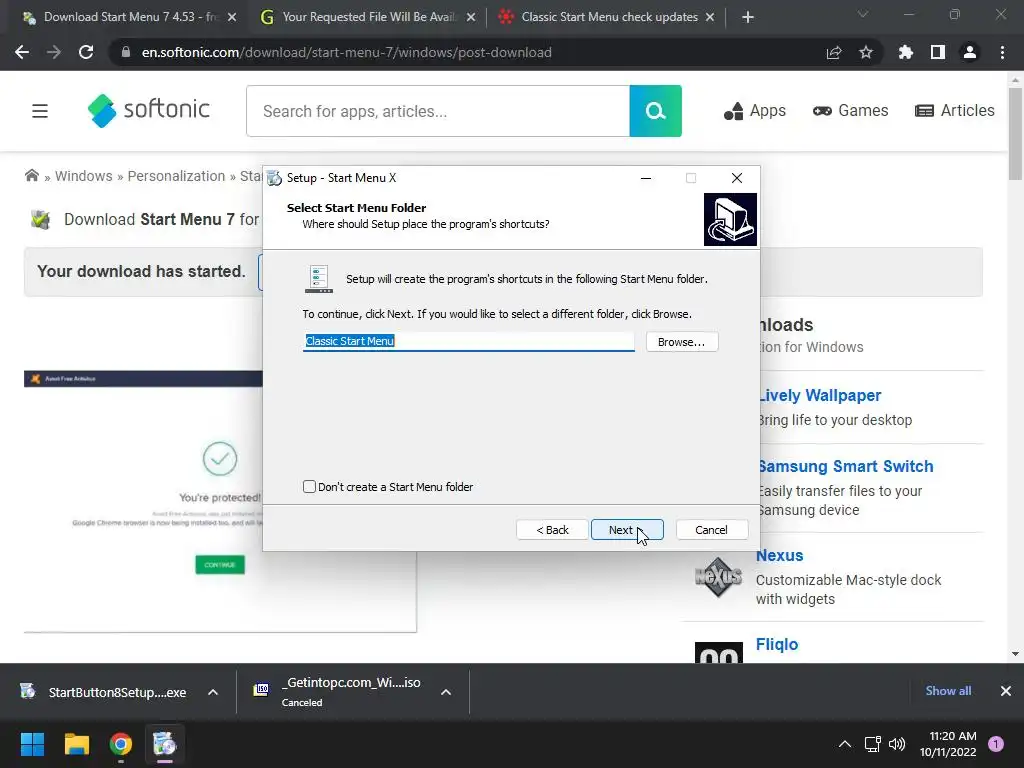Open the Chrome extensions puzzle icon
The width and height of the screenshot is (1024, 768).
click(906, 52)
